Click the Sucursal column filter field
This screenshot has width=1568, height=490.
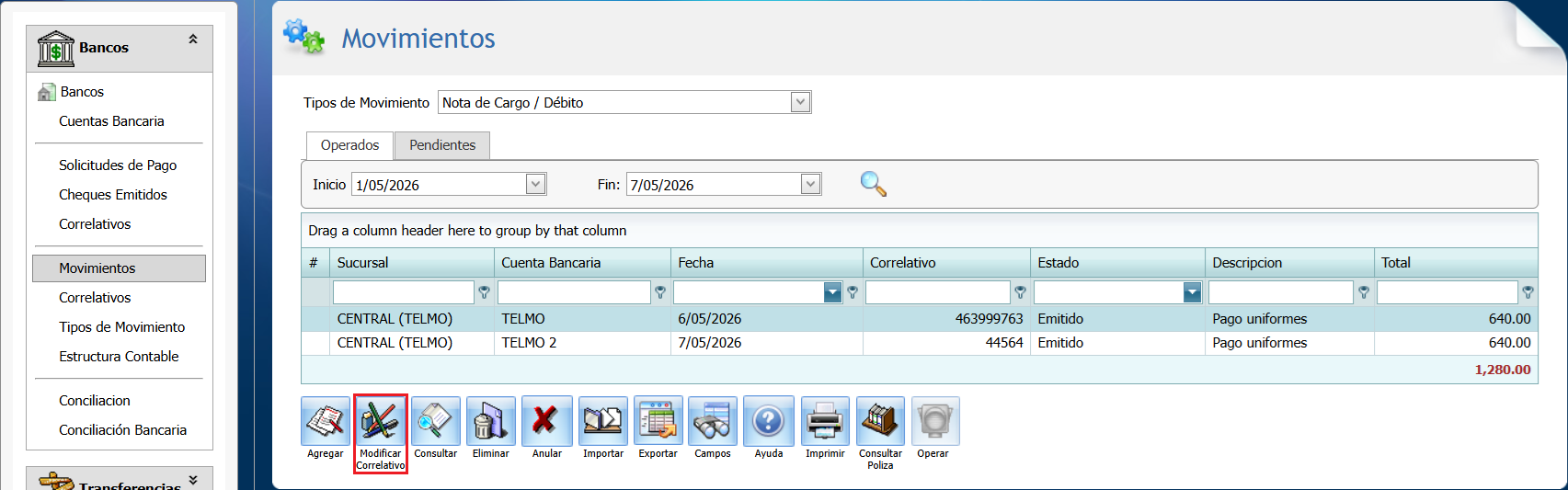coord(403,292)
